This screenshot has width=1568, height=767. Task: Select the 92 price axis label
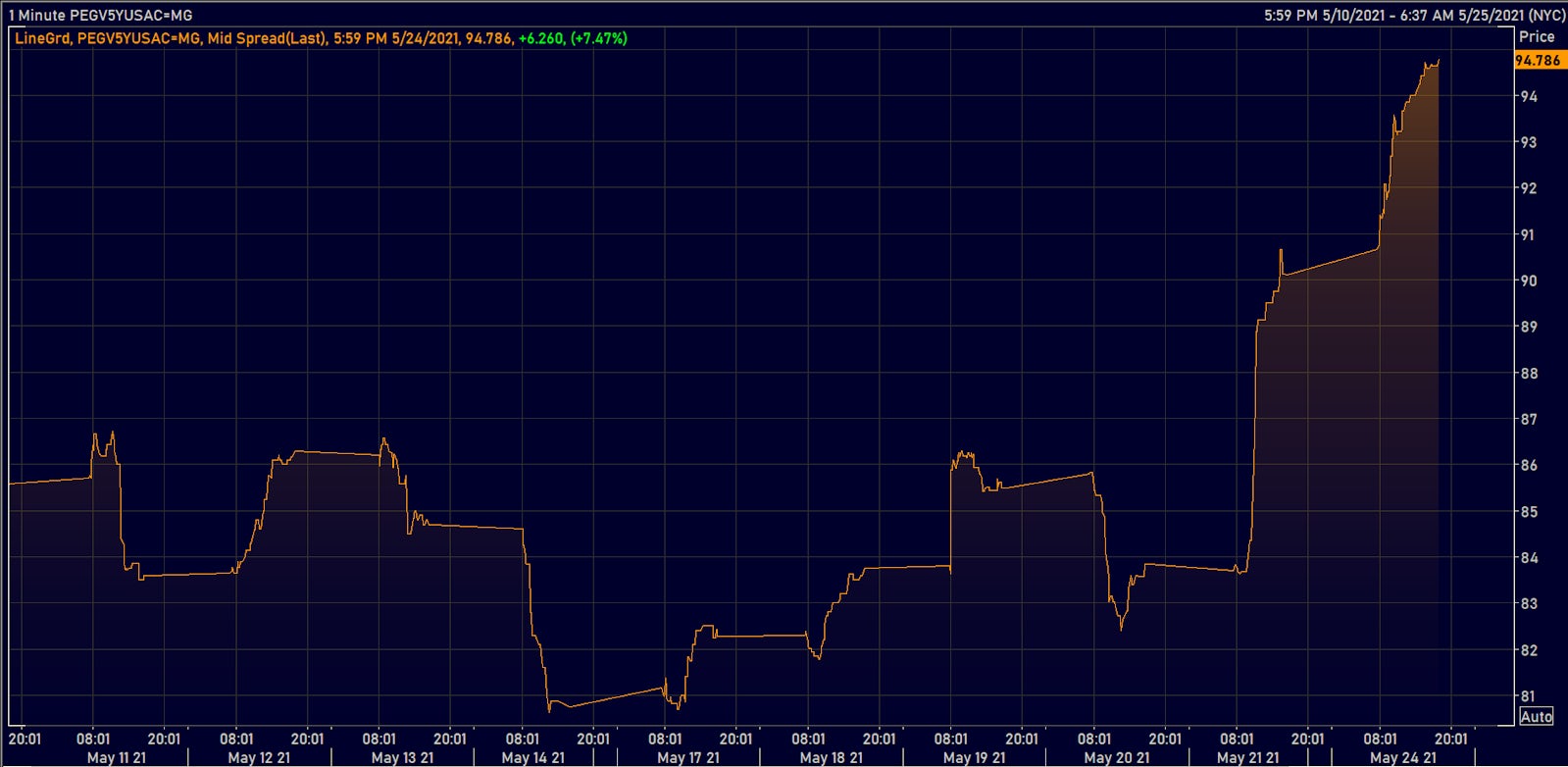tap(1529, 188)
